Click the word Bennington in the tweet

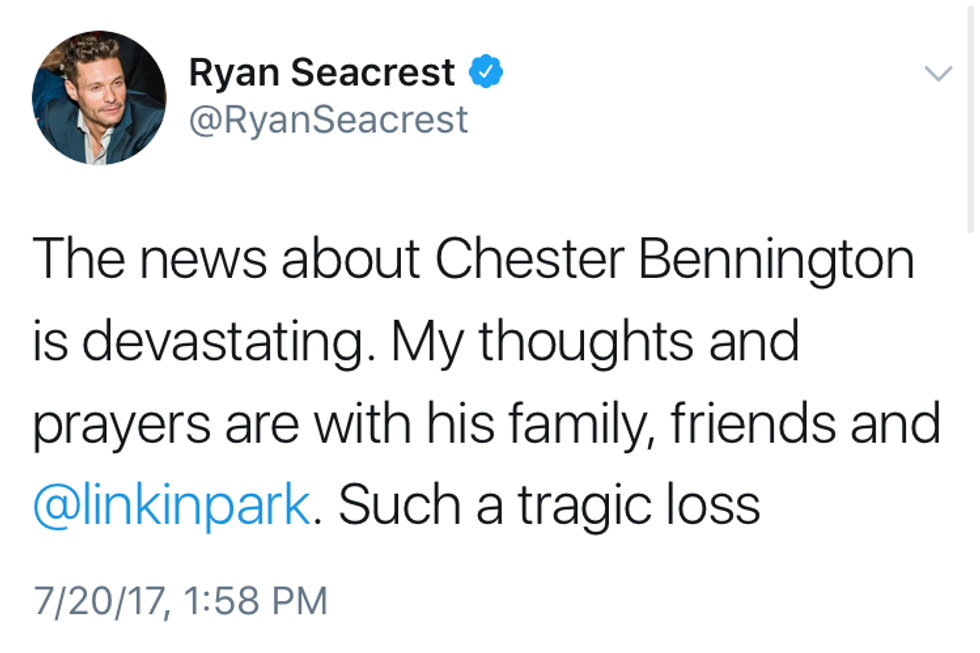[776, 260]
